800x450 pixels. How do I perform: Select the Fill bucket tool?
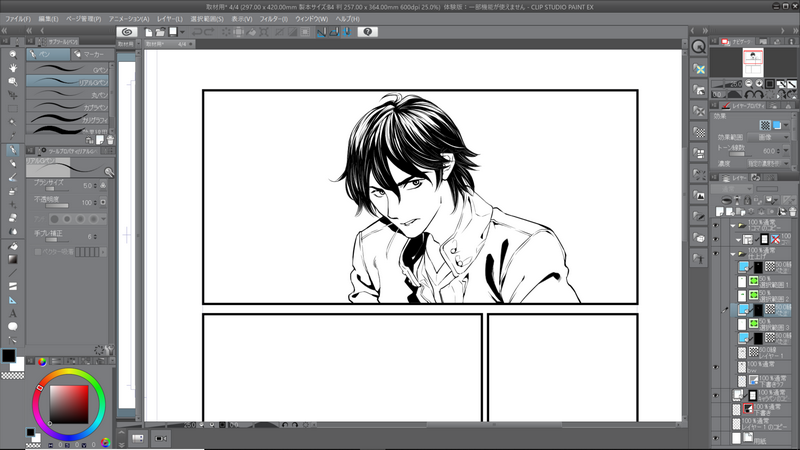pos(13,246)
